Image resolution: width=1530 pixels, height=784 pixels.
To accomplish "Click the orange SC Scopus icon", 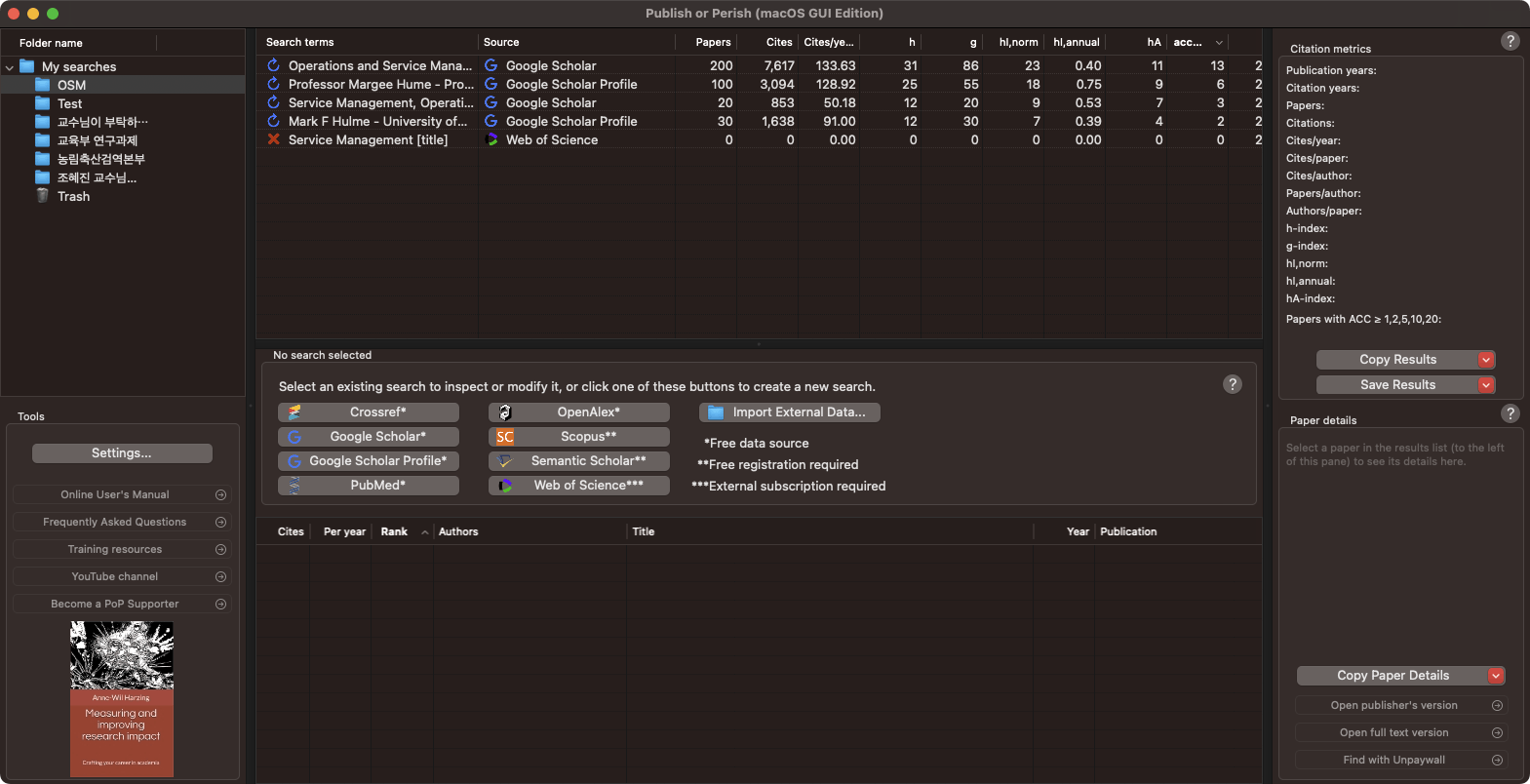I will pyautogui.click(x=505, y=437).
